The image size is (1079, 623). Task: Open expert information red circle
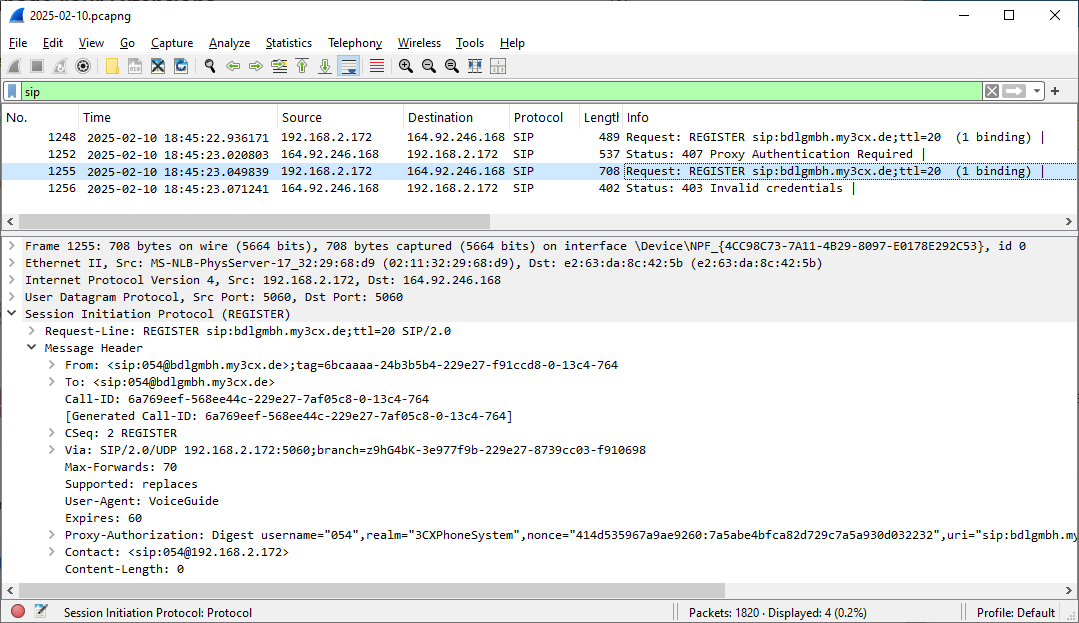click(x=18, y=611)
